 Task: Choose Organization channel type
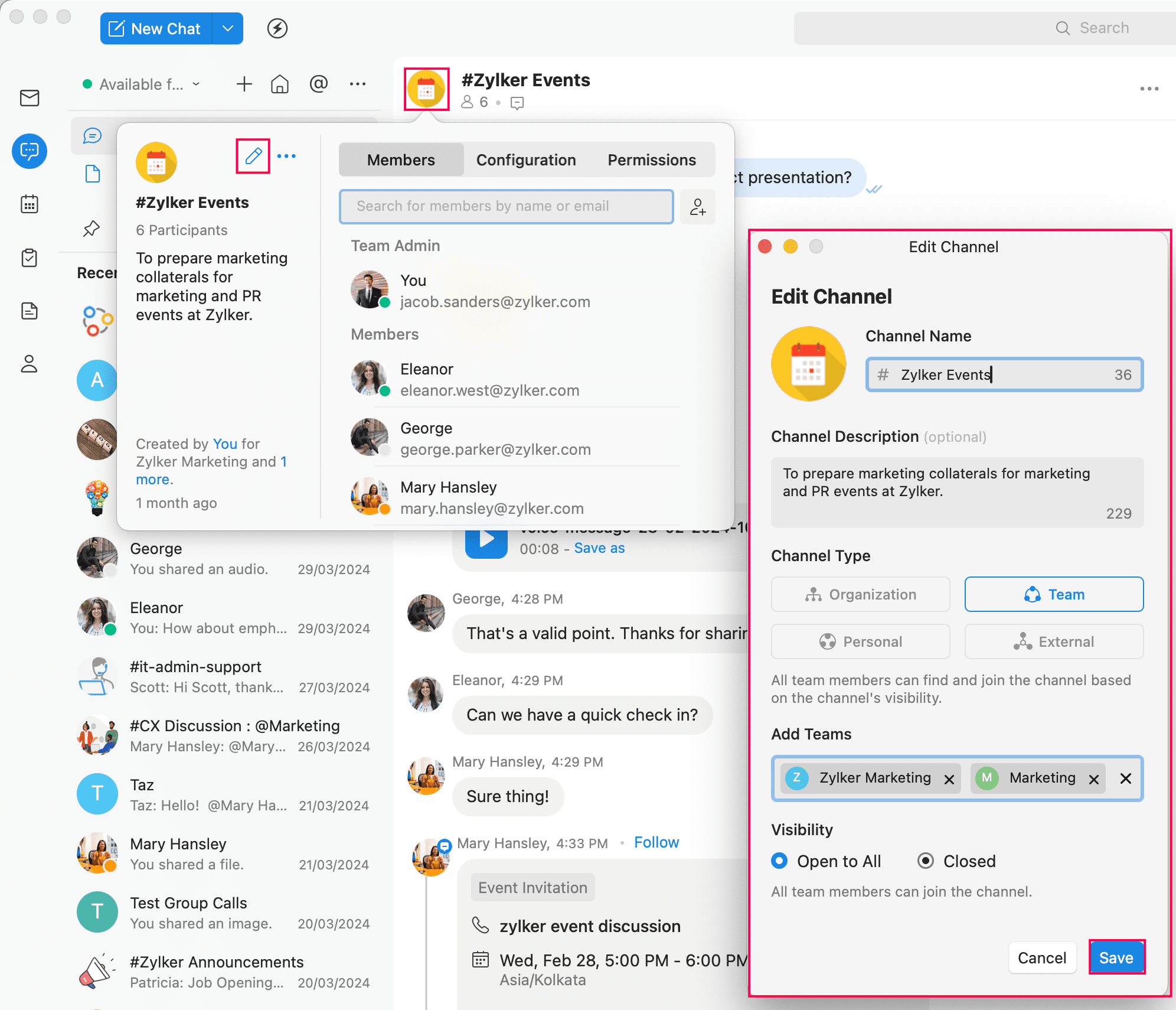pos(860,594)
